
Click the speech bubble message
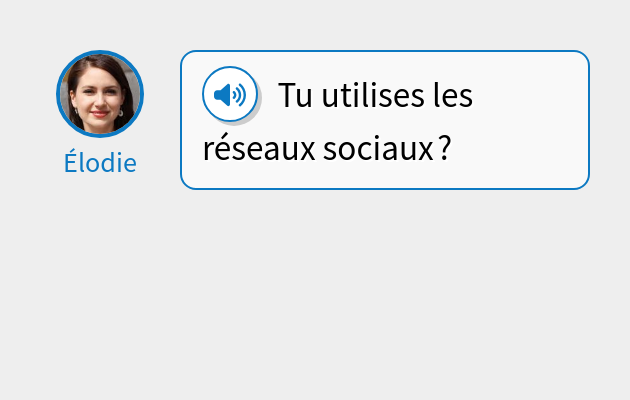point(385,120)
